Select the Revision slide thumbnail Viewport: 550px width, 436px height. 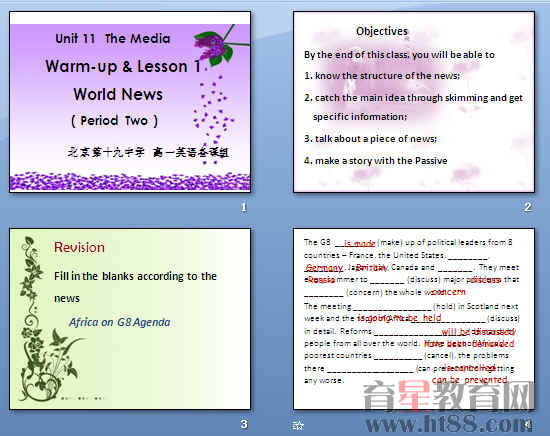[x=130, y=319]
